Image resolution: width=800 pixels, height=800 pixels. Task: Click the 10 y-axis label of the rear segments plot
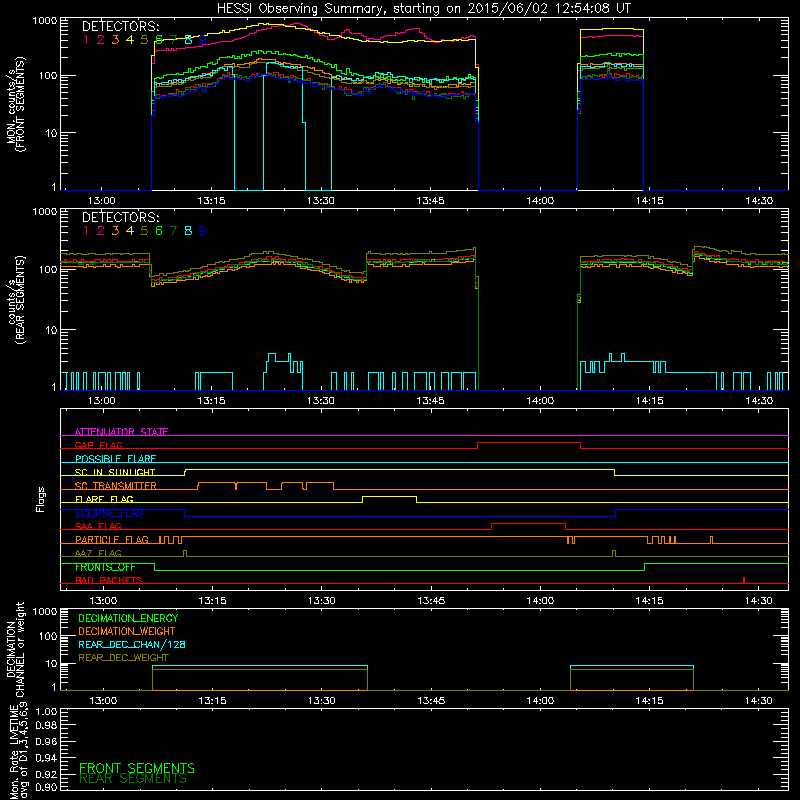click(x=51, y=330)
